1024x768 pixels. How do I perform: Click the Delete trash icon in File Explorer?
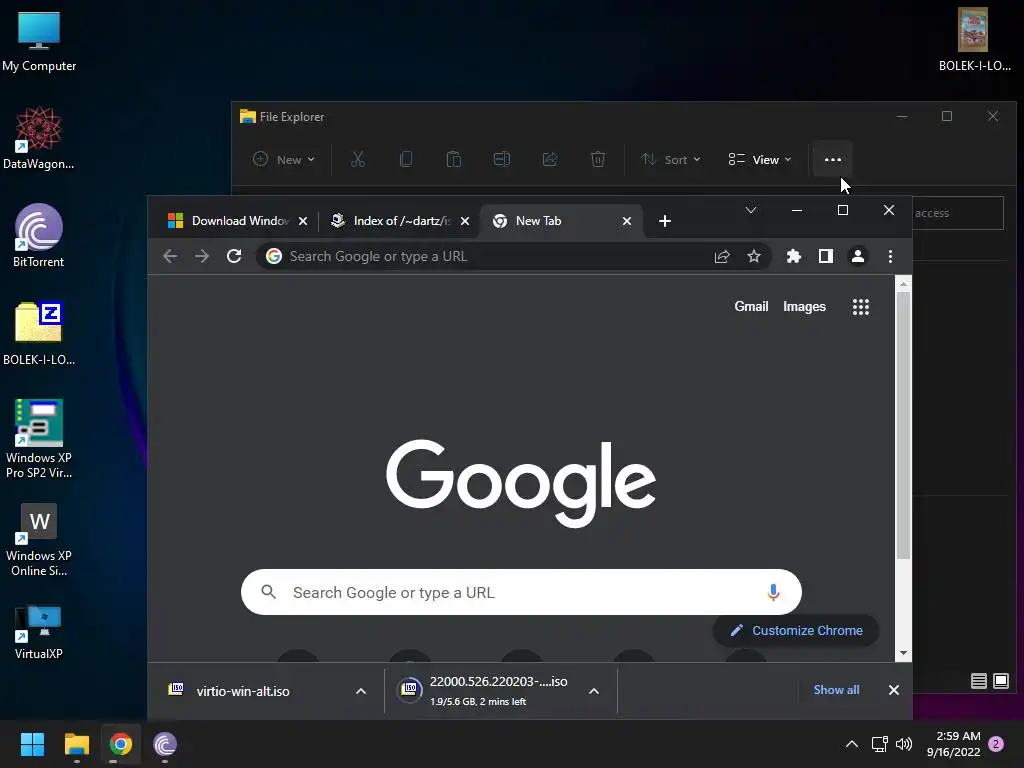(598, 159)
